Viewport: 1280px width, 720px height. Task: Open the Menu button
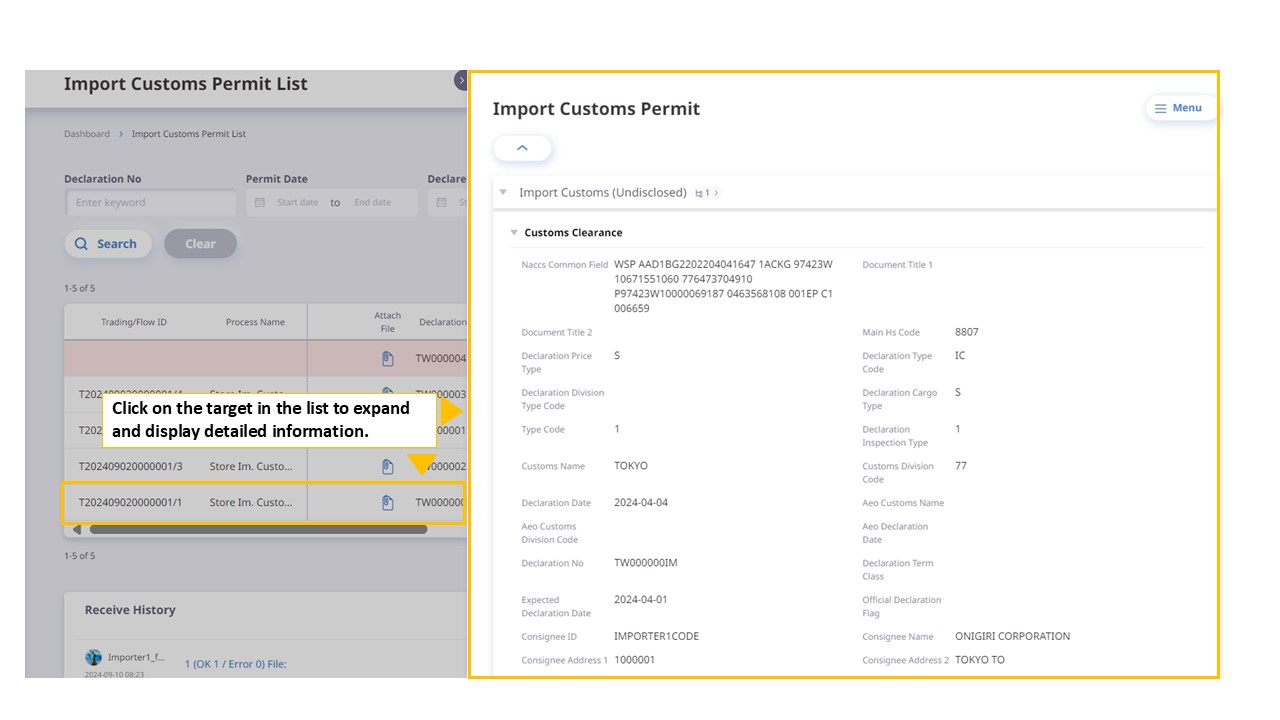pos(1179,108)
